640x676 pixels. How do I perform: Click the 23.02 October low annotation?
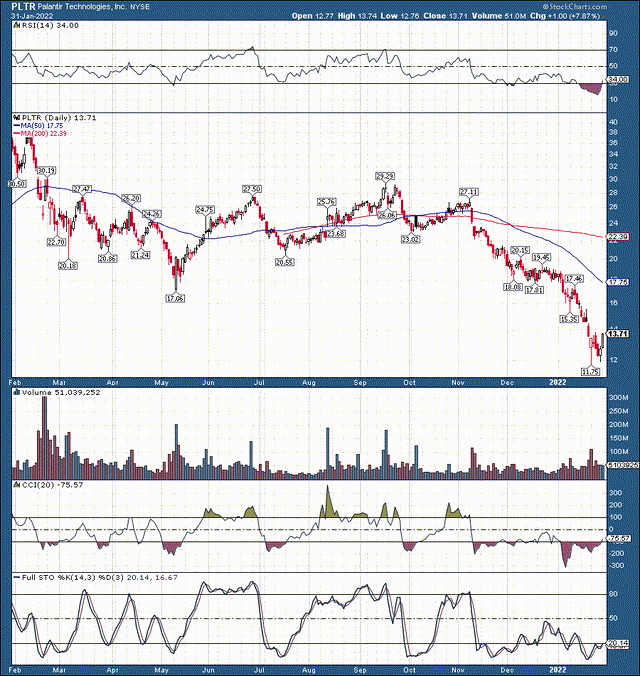pyautogui.click(x=411, y=239)
